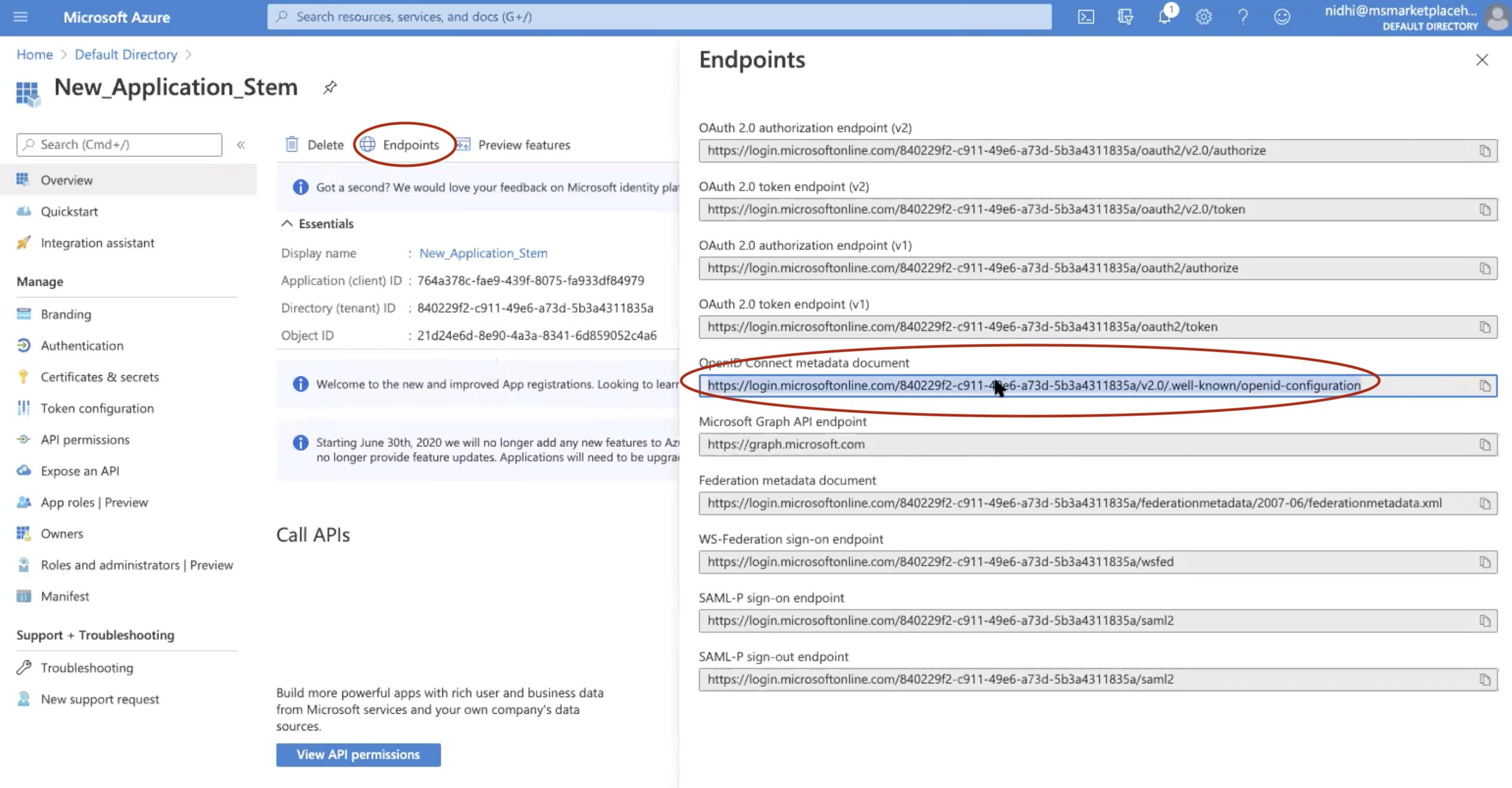Open Cloud Shell from top bar
Viewport: 1512px width, 788px height.
tap(1086, 17)
